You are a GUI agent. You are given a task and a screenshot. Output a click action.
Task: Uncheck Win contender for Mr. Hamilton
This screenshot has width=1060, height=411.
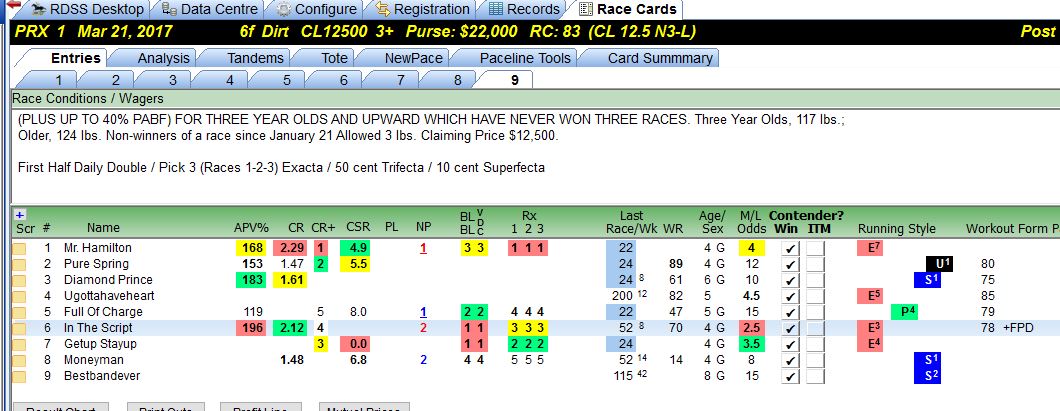[788, 249]
